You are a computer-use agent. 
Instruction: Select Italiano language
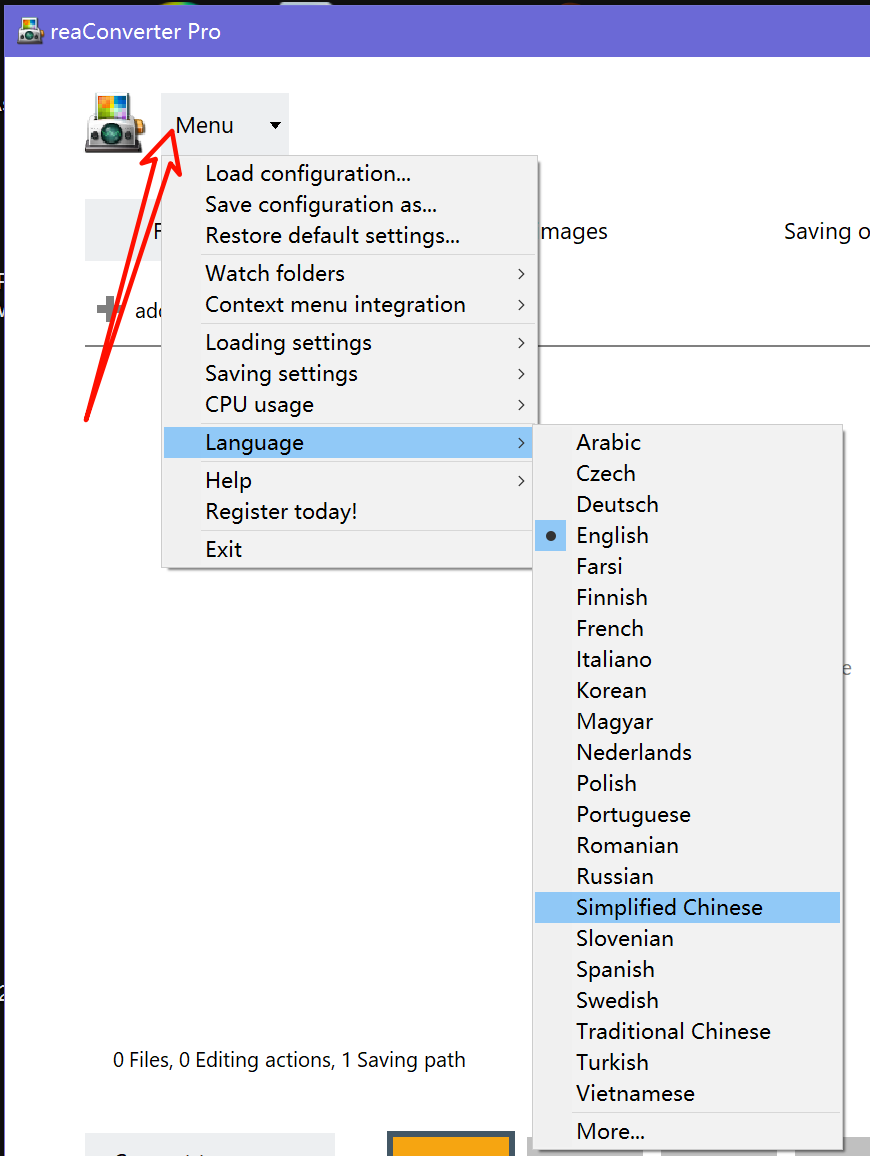tap(687, 659)
